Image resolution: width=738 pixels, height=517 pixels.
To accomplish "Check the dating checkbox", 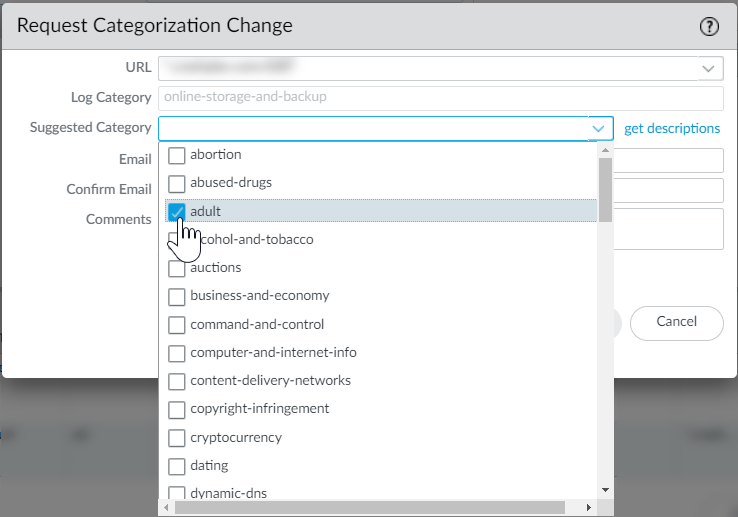I will pos(176,466).
